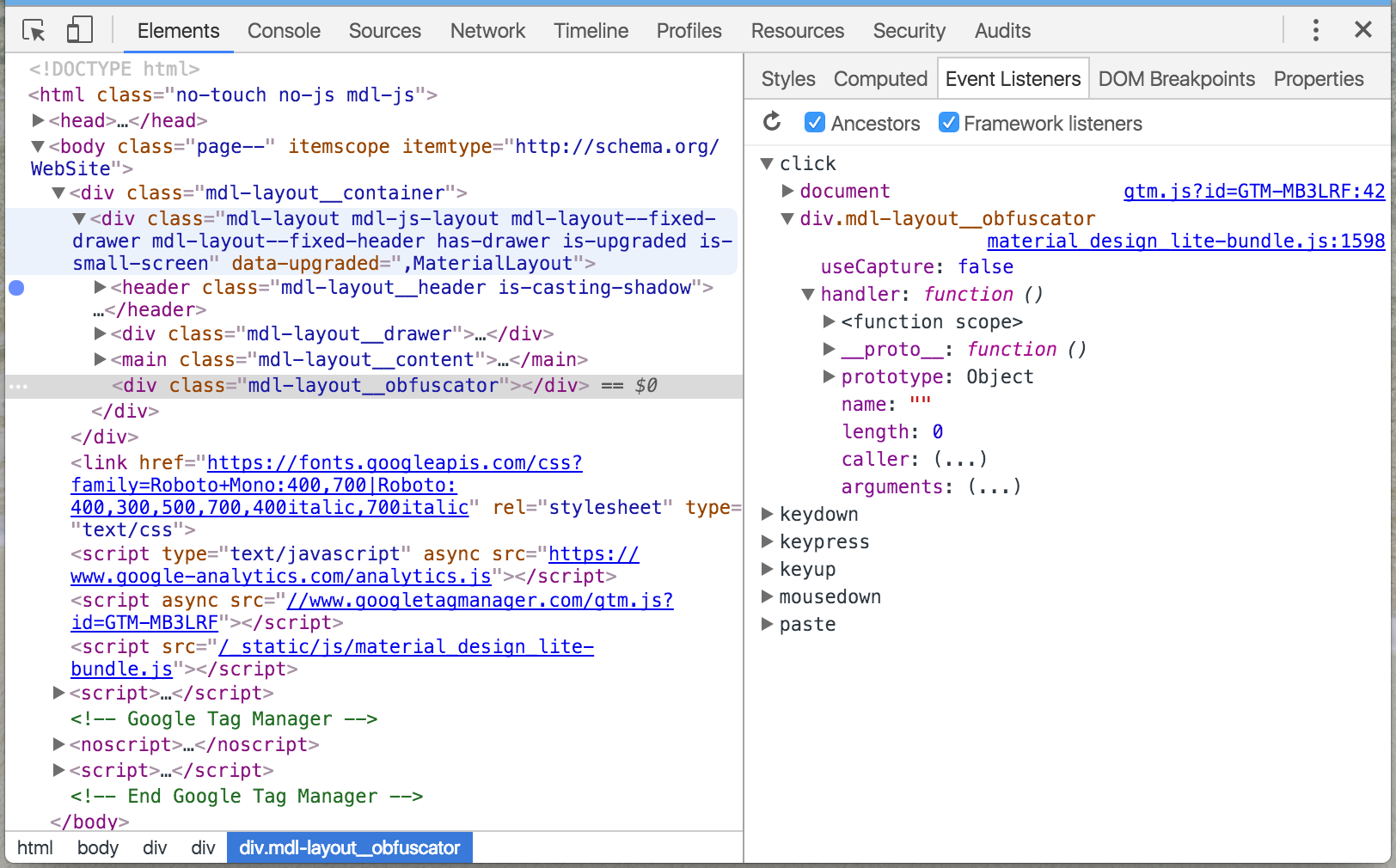The height and width of the screenshot is (868, 1396).
Task: Click the blue breakpoint dot beside header
Action: tap(16, 288)
